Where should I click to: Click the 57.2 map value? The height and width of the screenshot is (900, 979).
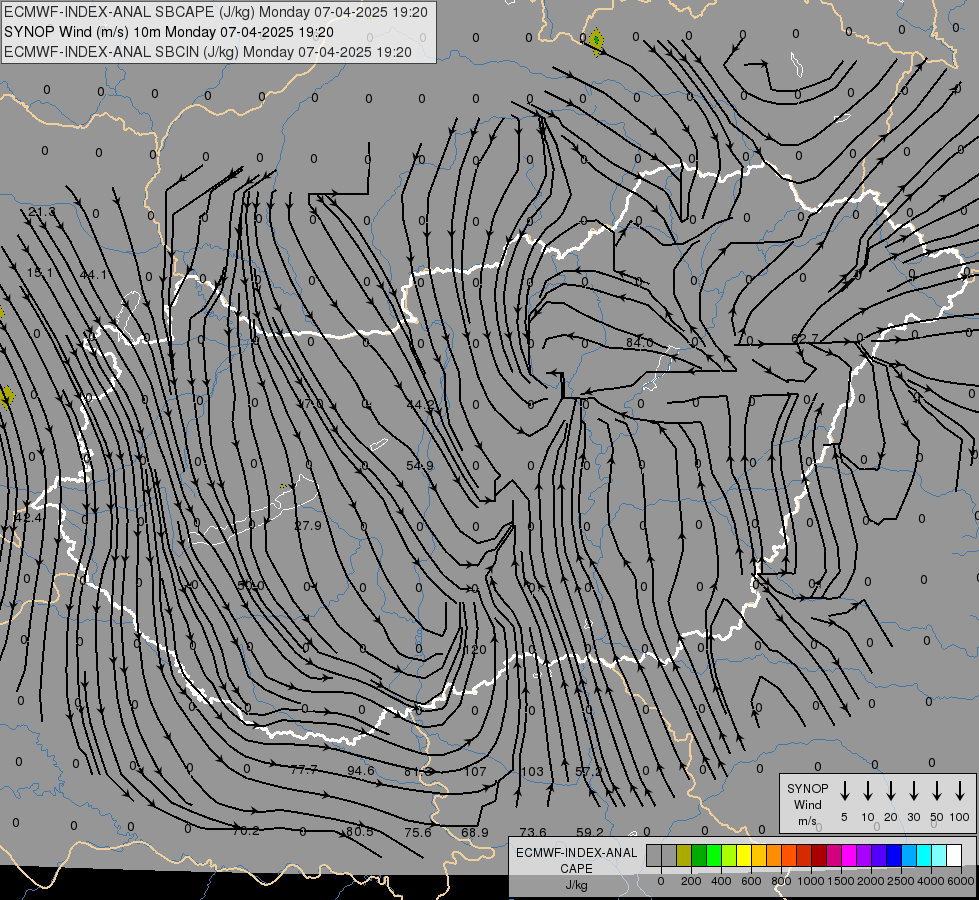point(588,771)
